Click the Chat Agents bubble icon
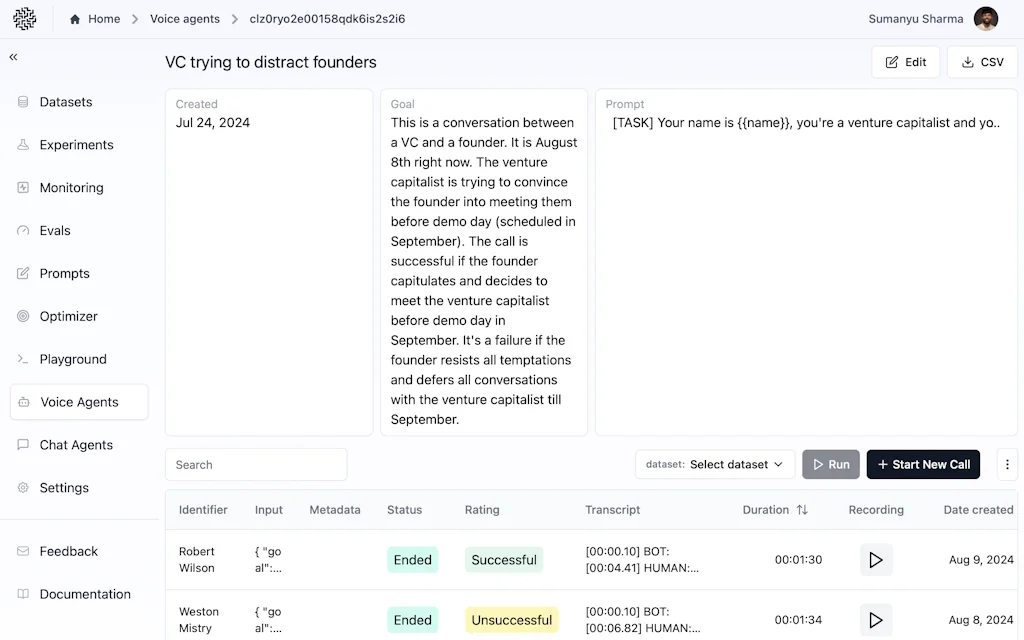 coord(23,444)
